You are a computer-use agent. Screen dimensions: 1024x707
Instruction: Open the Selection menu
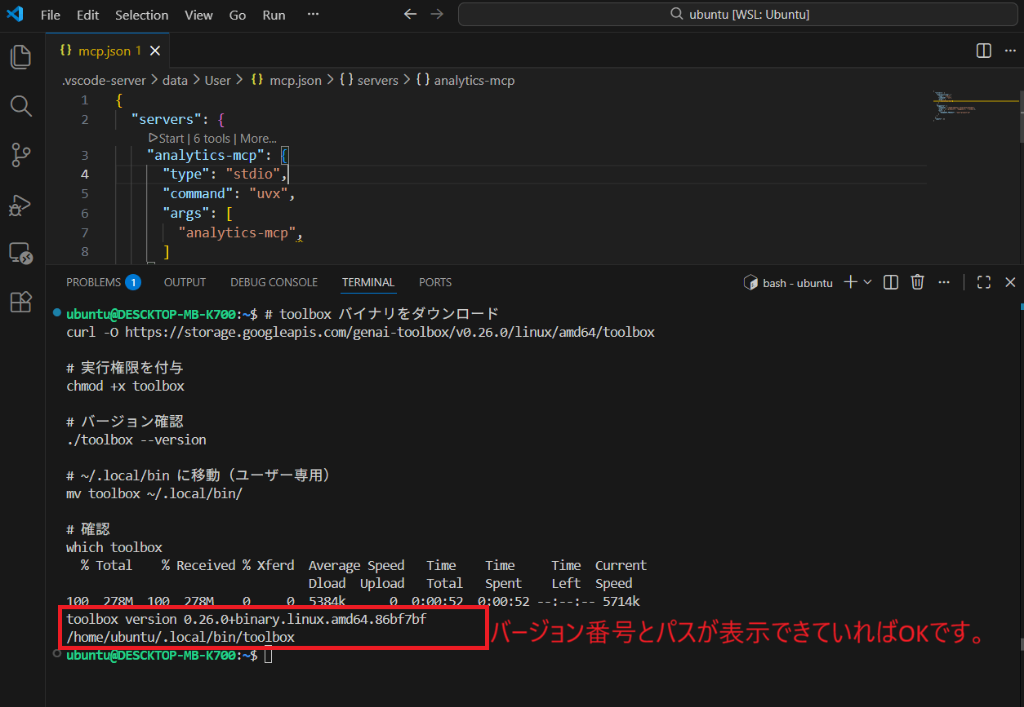[142, 15]
